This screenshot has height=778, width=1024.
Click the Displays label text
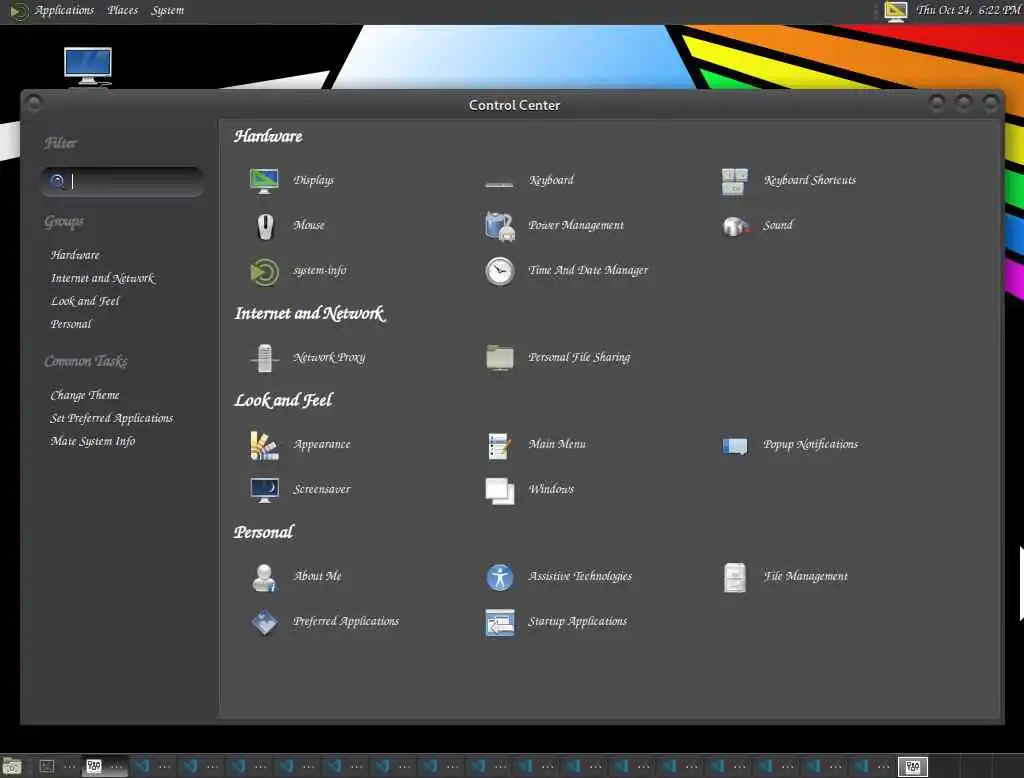click(313, 180)
